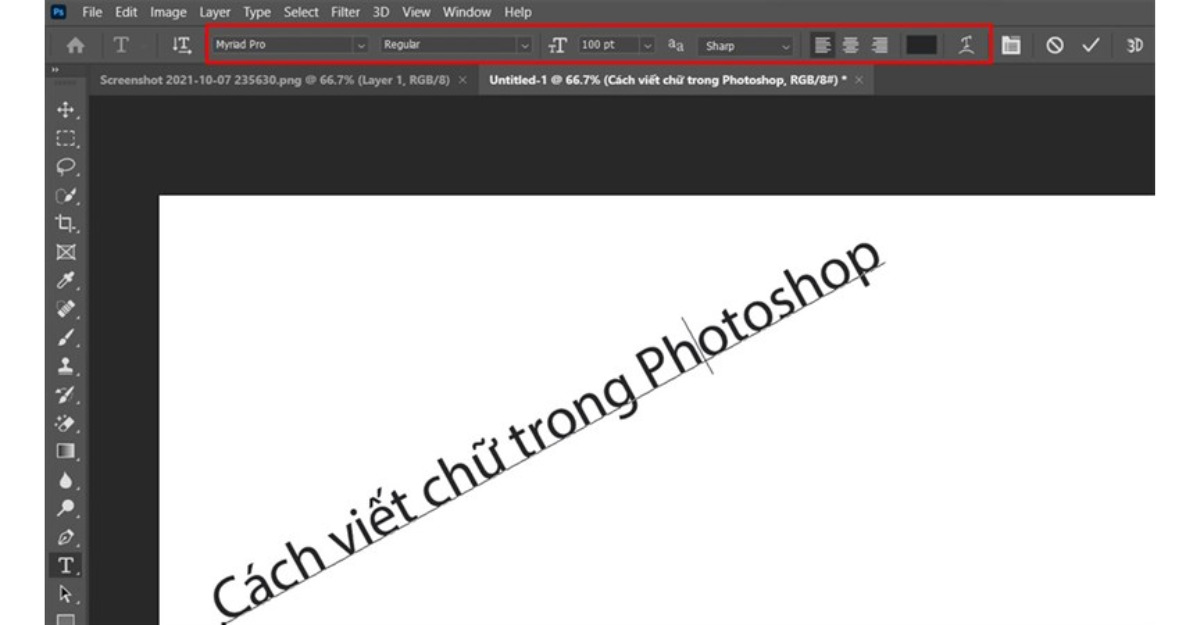Select the Eraser tool

66,422
